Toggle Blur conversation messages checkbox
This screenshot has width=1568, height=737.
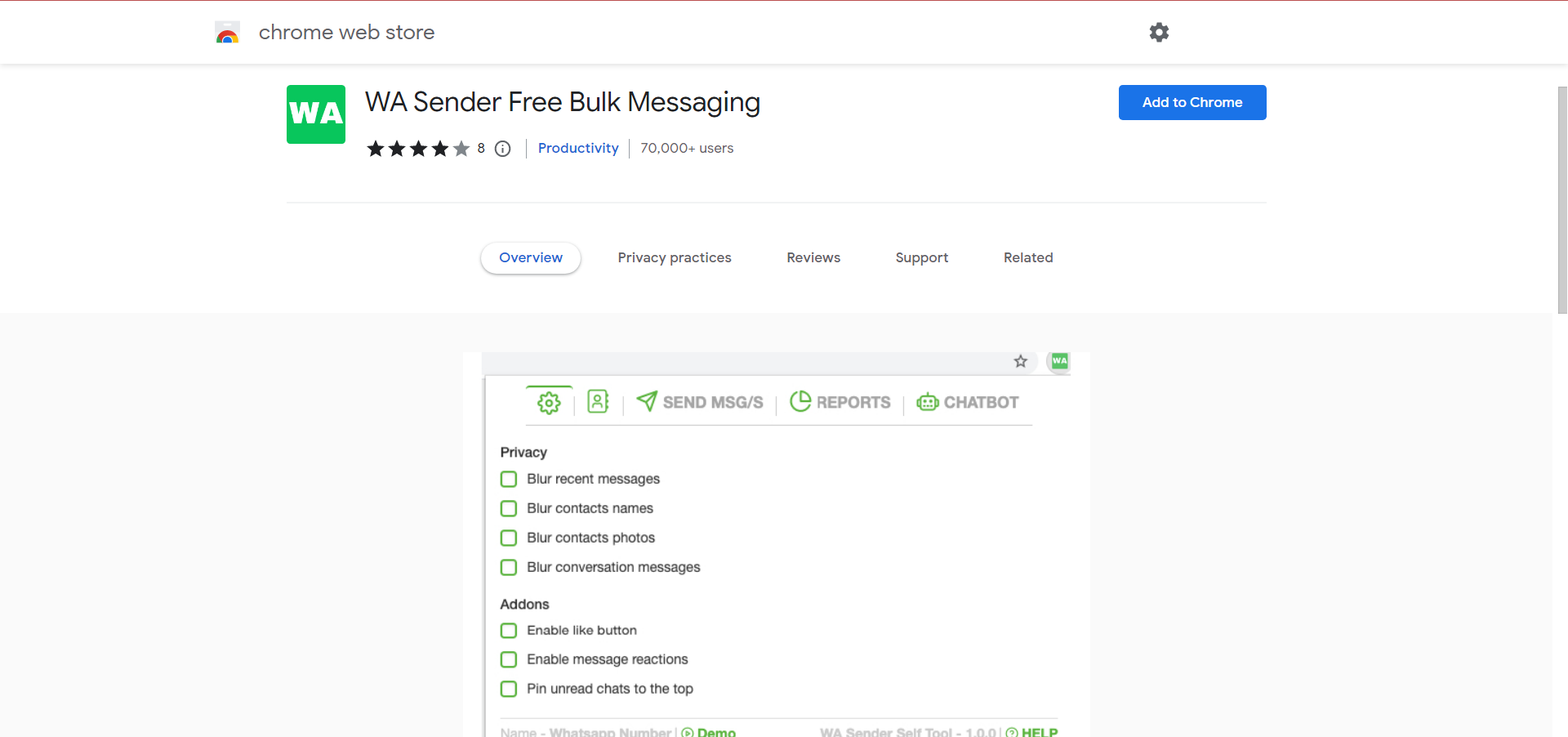[509, 567]
